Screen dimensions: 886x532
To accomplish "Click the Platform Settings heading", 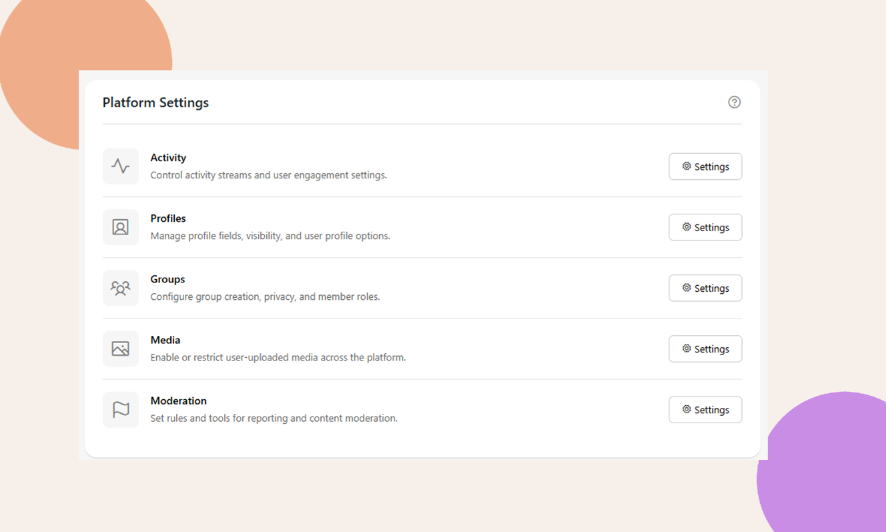I will click(x=155, y=103).
